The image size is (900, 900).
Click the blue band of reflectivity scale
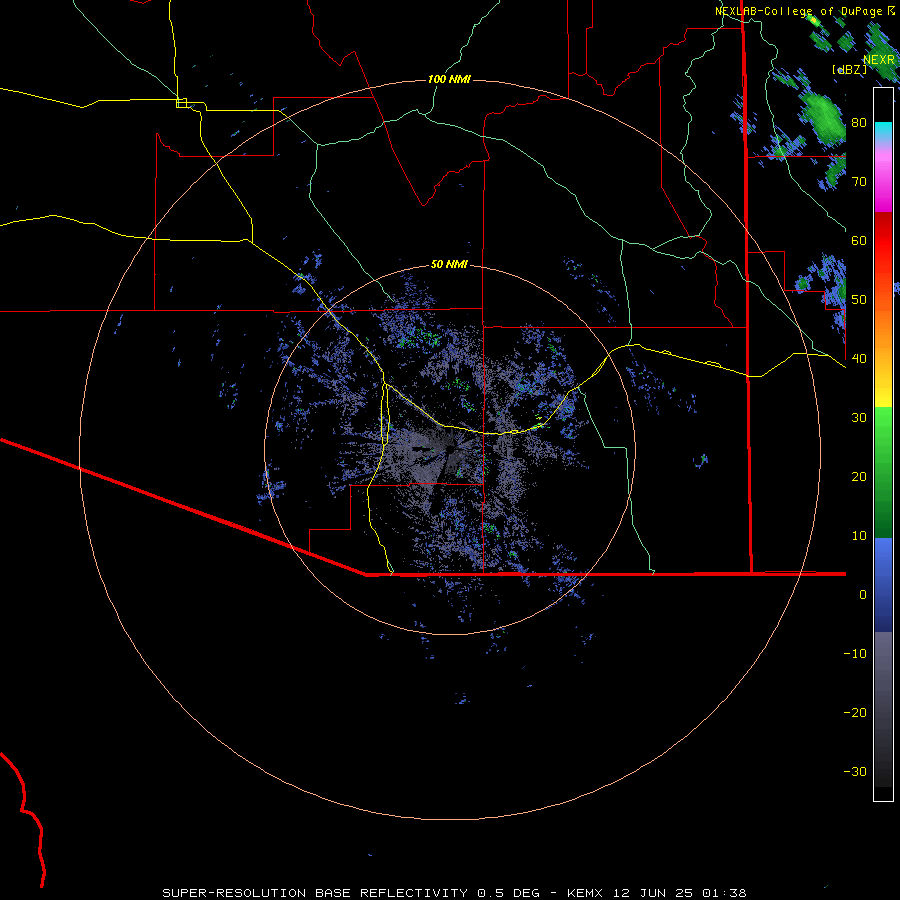point(883,585)
